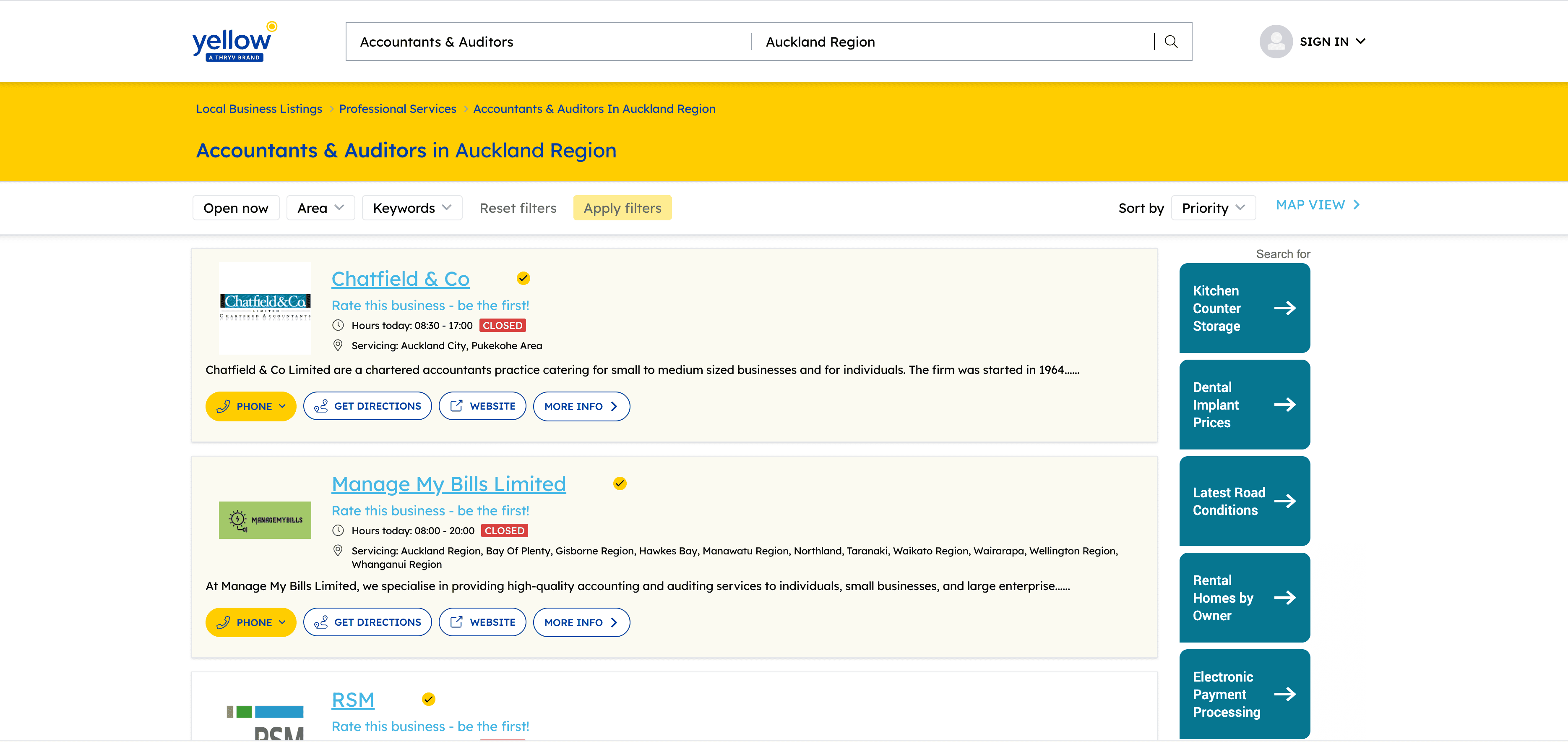Open RSM logo thumbnail
Viewport: 1568px width, 742px height.
[265, 723]
